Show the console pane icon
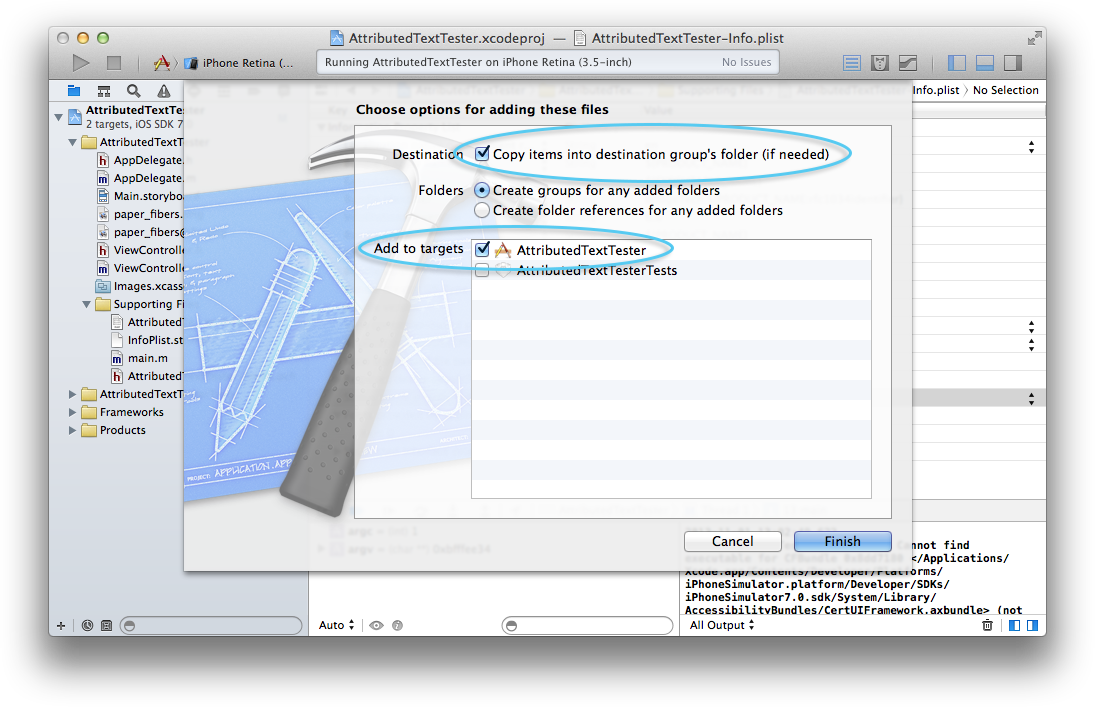This screenshot has height=707, width=1095. 1032,625
